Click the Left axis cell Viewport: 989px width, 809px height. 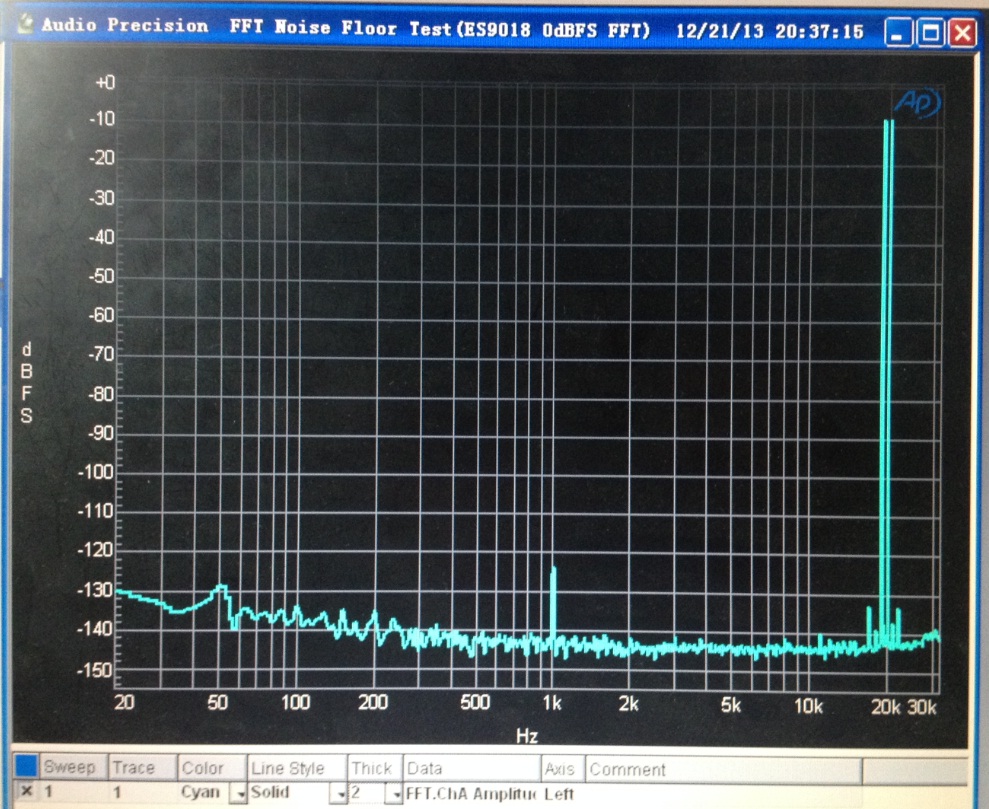tap(563, 794)
